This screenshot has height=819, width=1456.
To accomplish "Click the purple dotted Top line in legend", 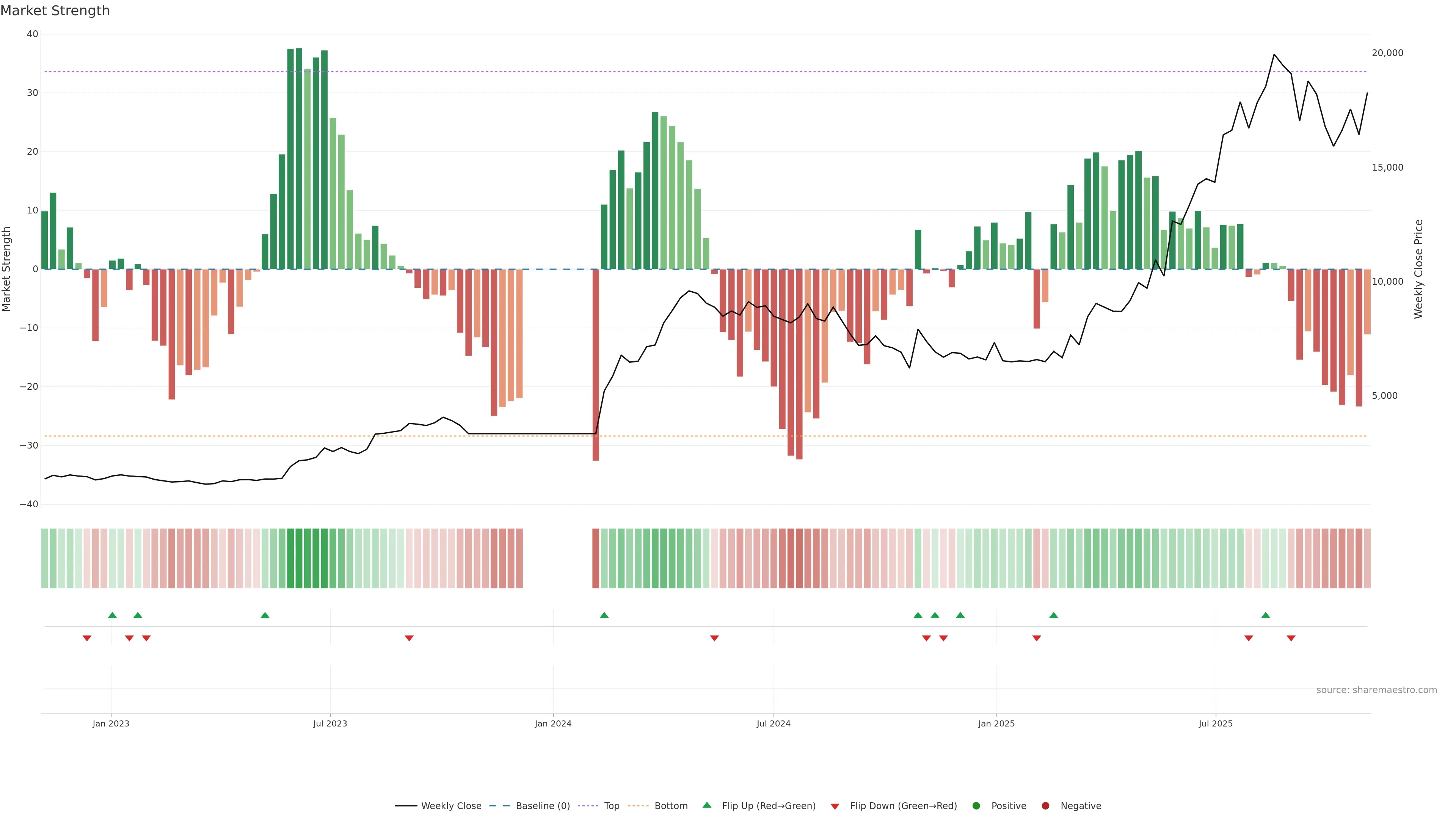I will pos(588,806).
